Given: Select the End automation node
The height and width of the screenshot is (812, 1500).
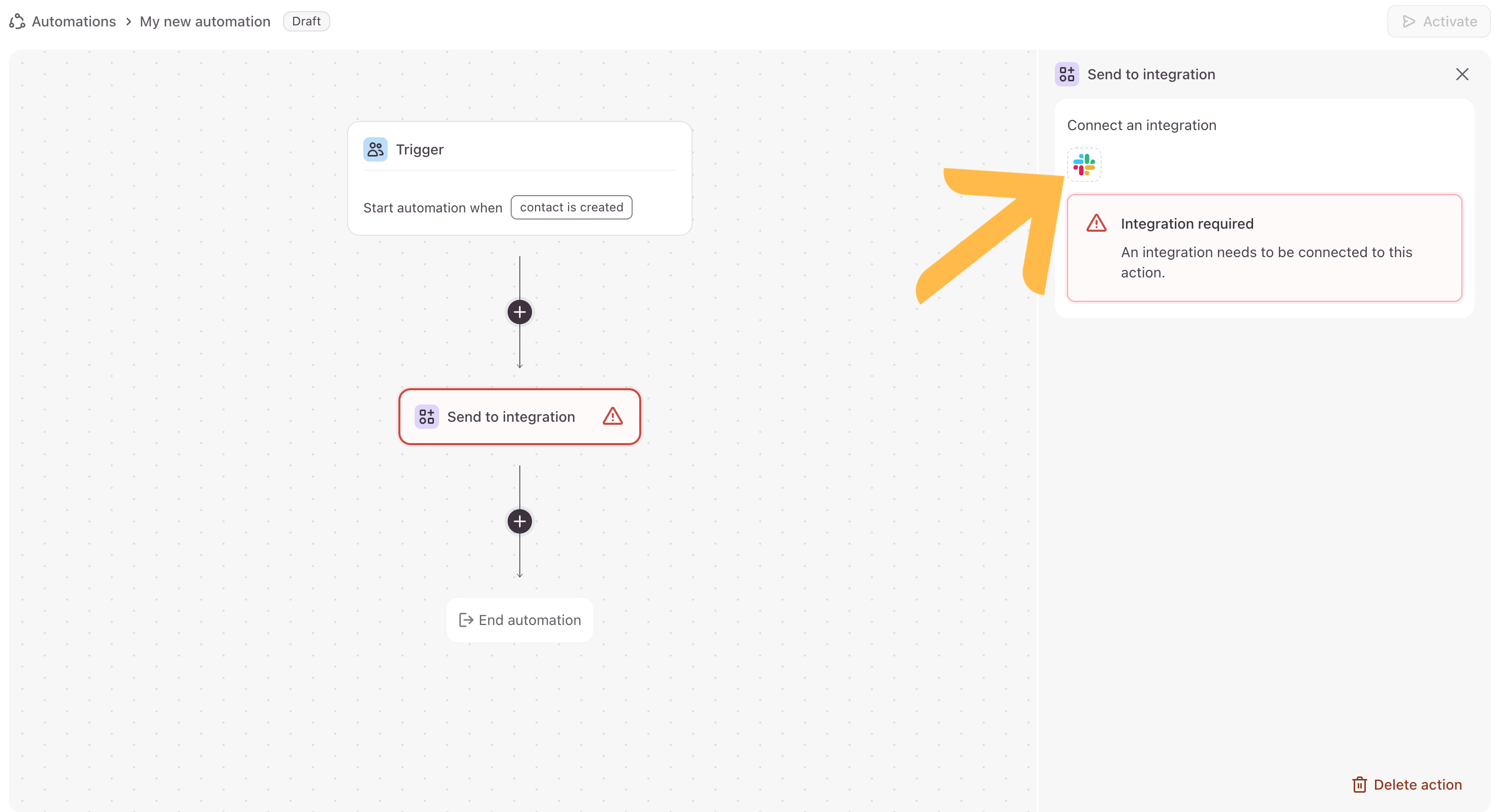Looking at the screenshot, I should click(519, 620).
